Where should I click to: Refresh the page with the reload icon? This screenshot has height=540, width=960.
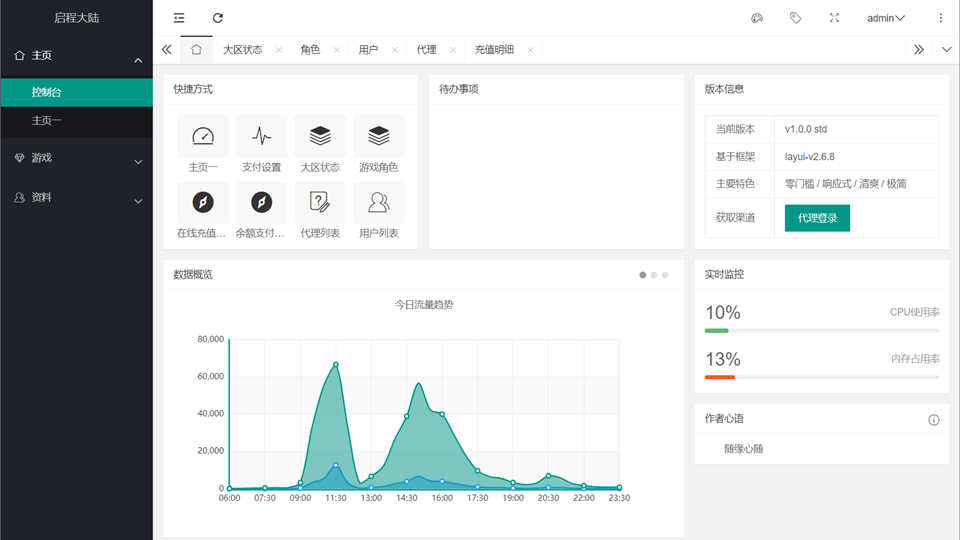[218, 18]
